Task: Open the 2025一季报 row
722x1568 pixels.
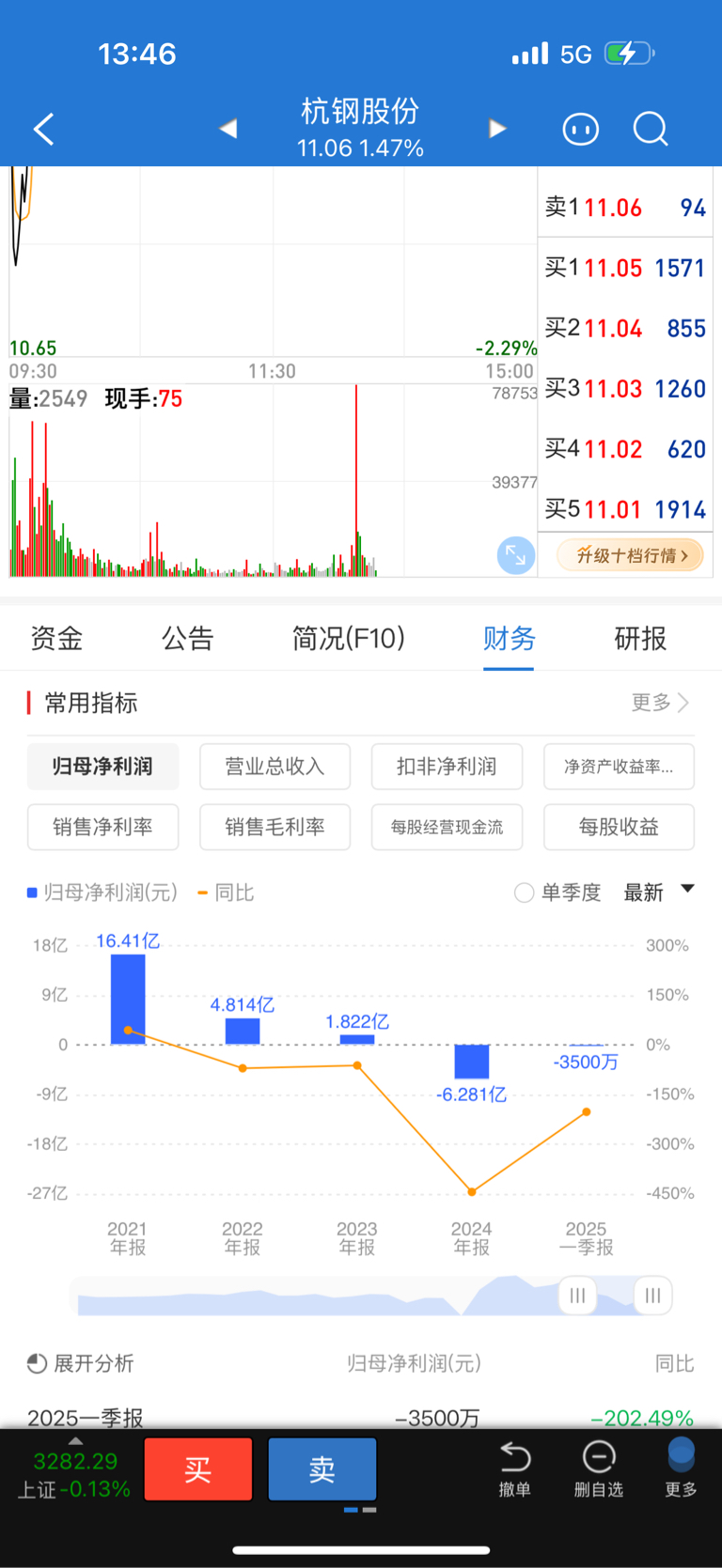Action: 361,1417
